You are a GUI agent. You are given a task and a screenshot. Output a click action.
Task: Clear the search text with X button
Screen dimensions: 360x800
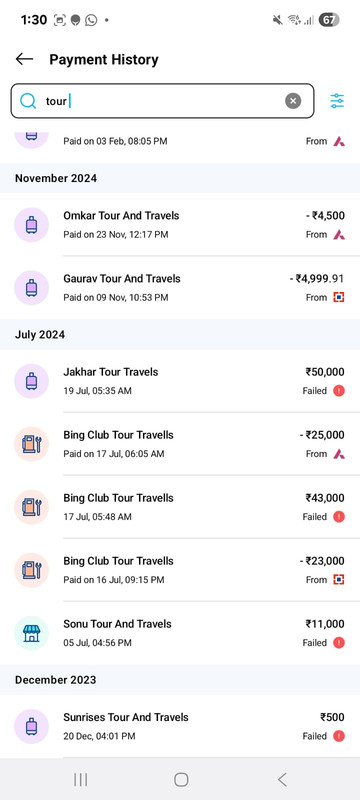pyautogui.click(x=293, y=101)
